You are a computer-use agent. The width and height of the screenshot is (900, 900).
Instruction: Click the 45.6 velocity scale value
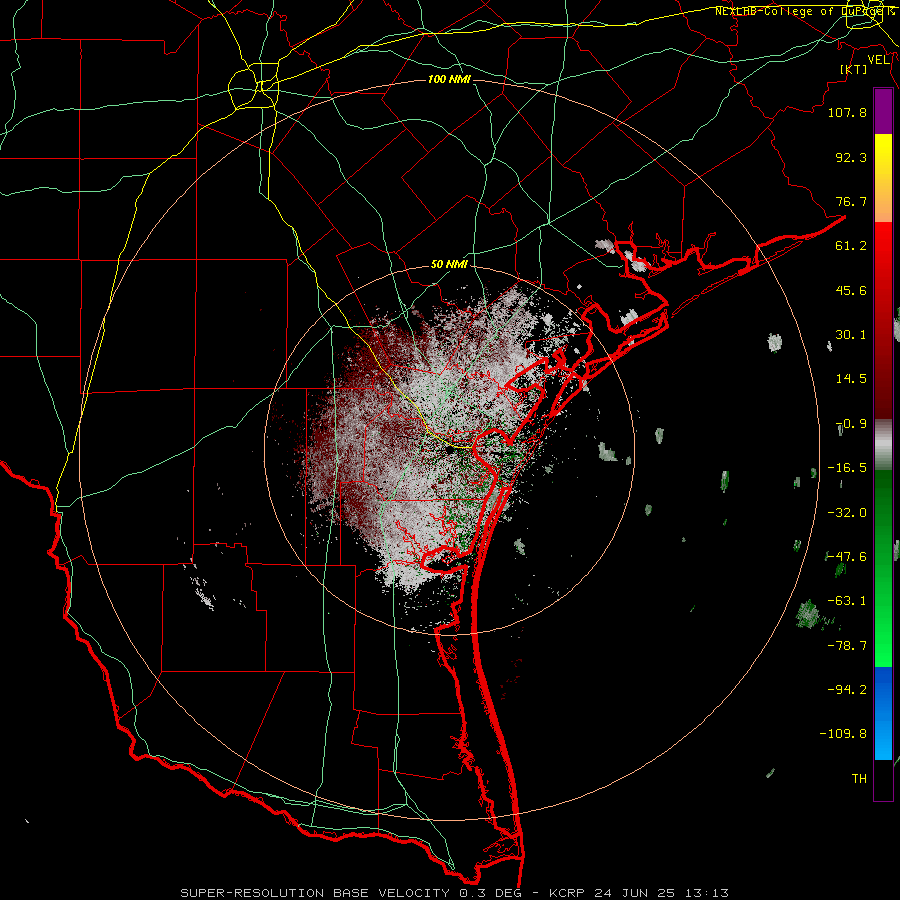click(x=851, y=290)
